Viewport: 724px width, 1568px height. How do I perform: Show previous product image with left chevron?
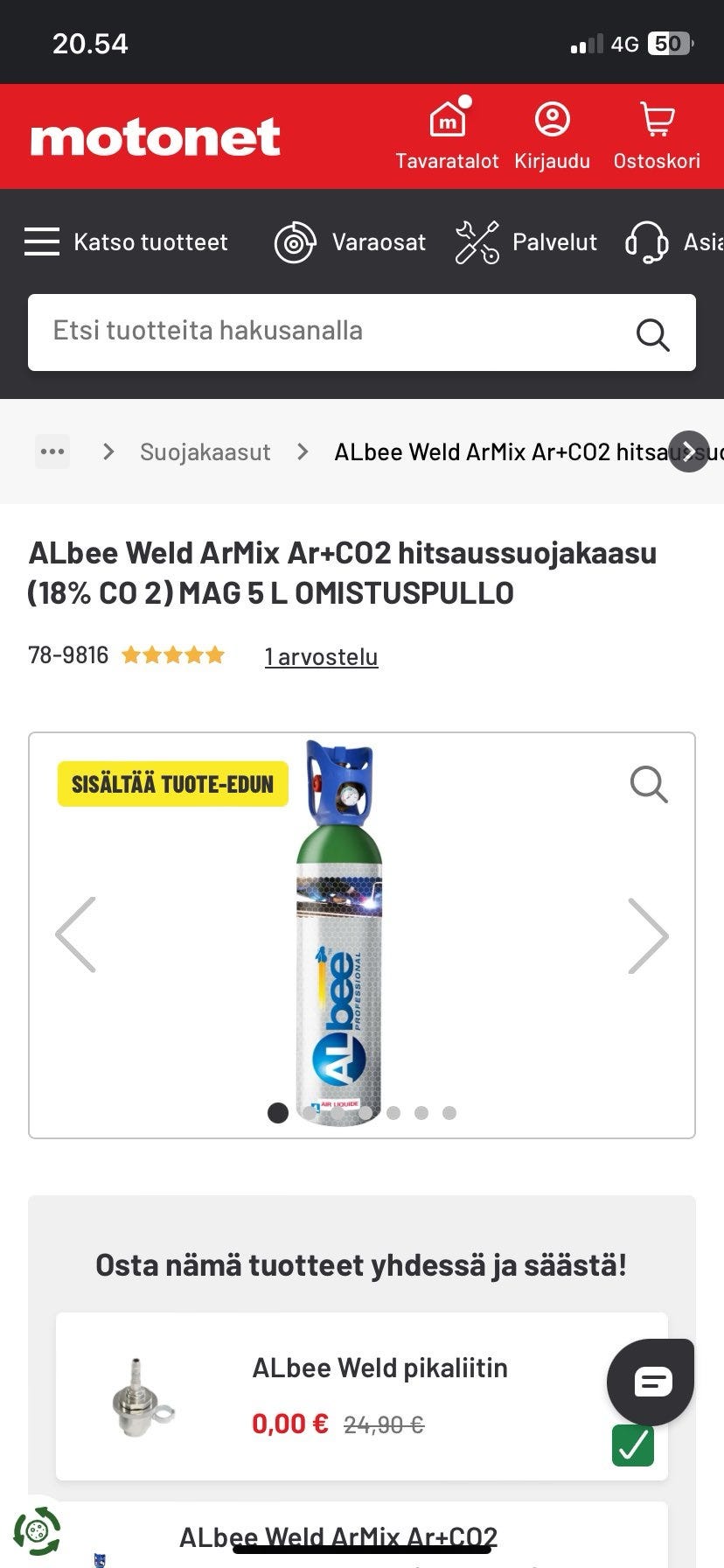[x=75, y=935]
